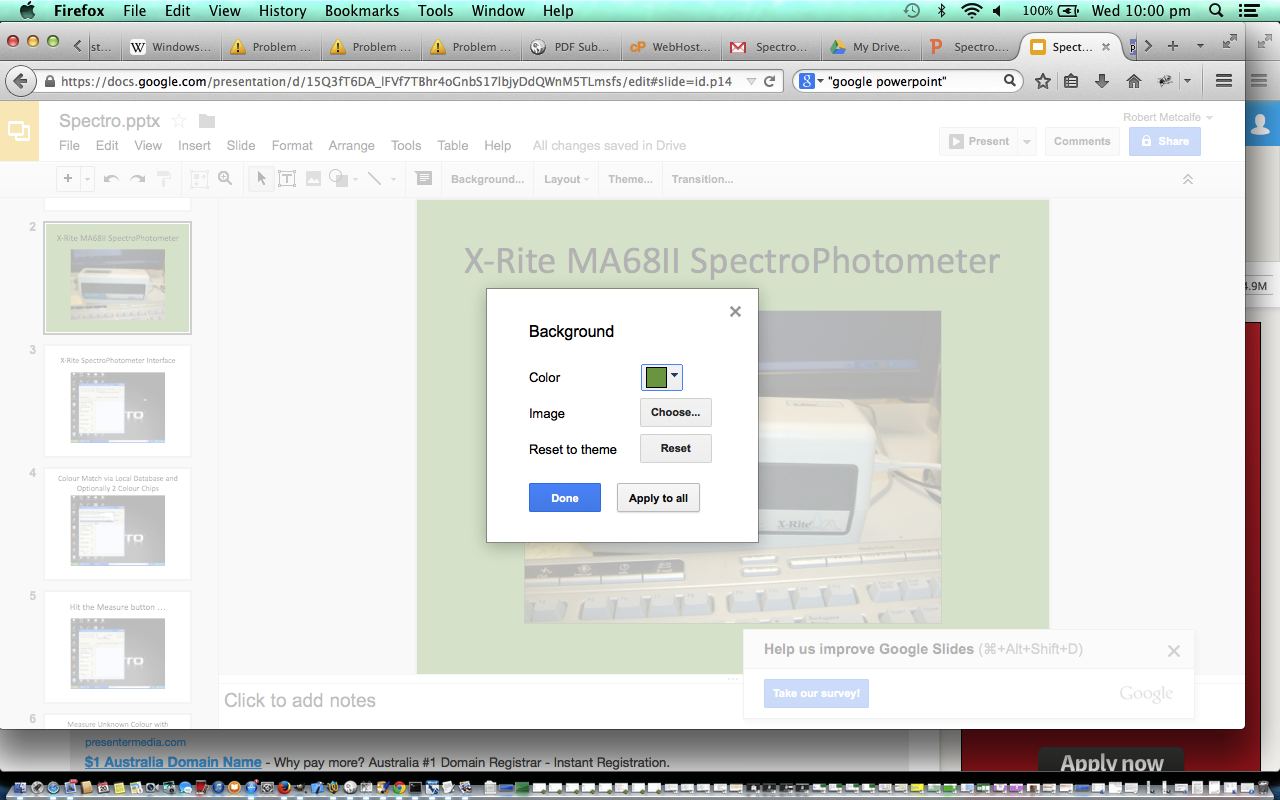The width and height of the screenshot is (1280, 800).
Task: Select slide 3 thumbnail in filmstrip
Action: (117, 401)
